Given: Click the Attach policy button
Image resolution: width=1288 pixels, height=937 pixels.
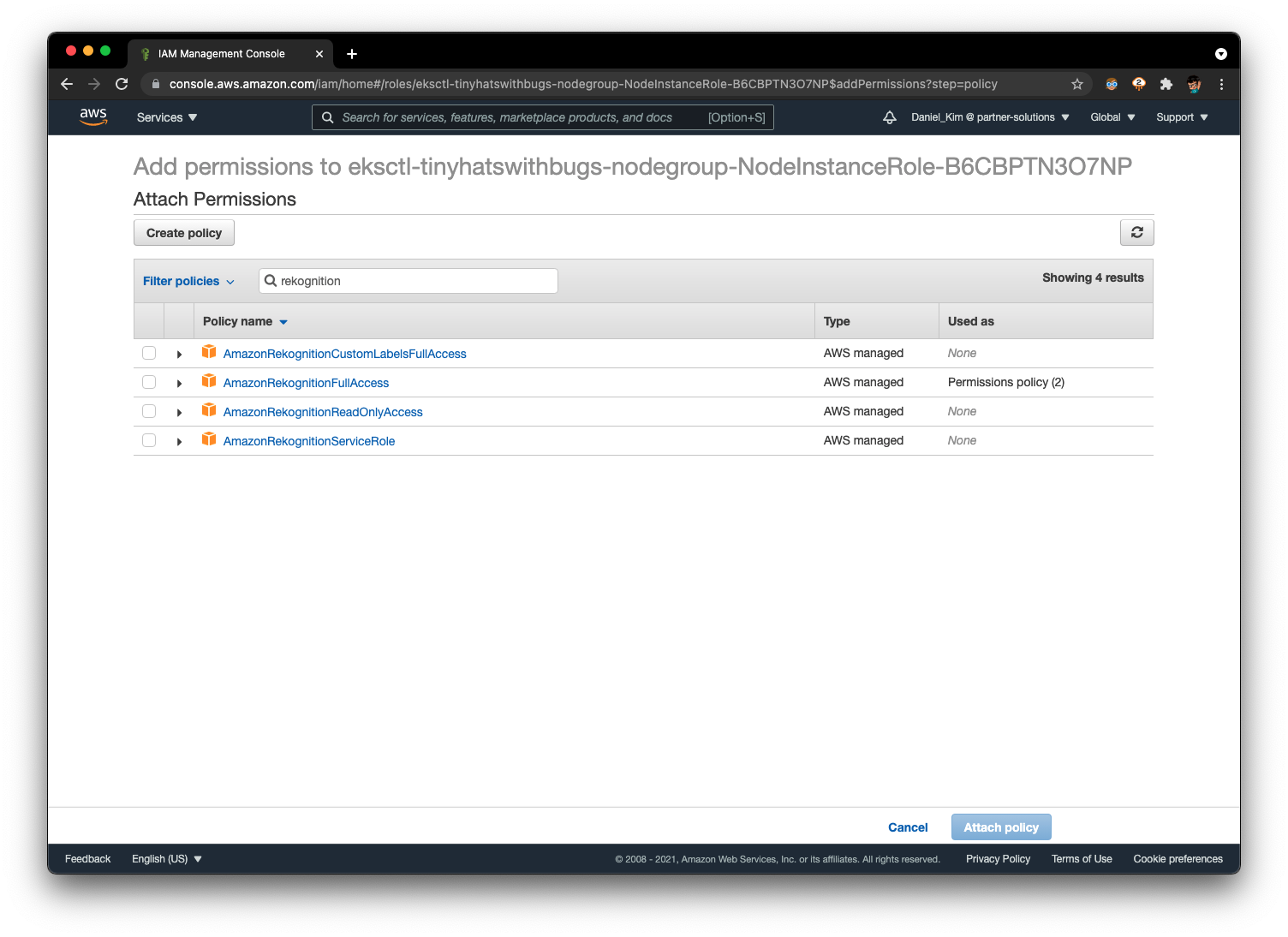Looking at the screenshot, I should tap(1001, 827).
